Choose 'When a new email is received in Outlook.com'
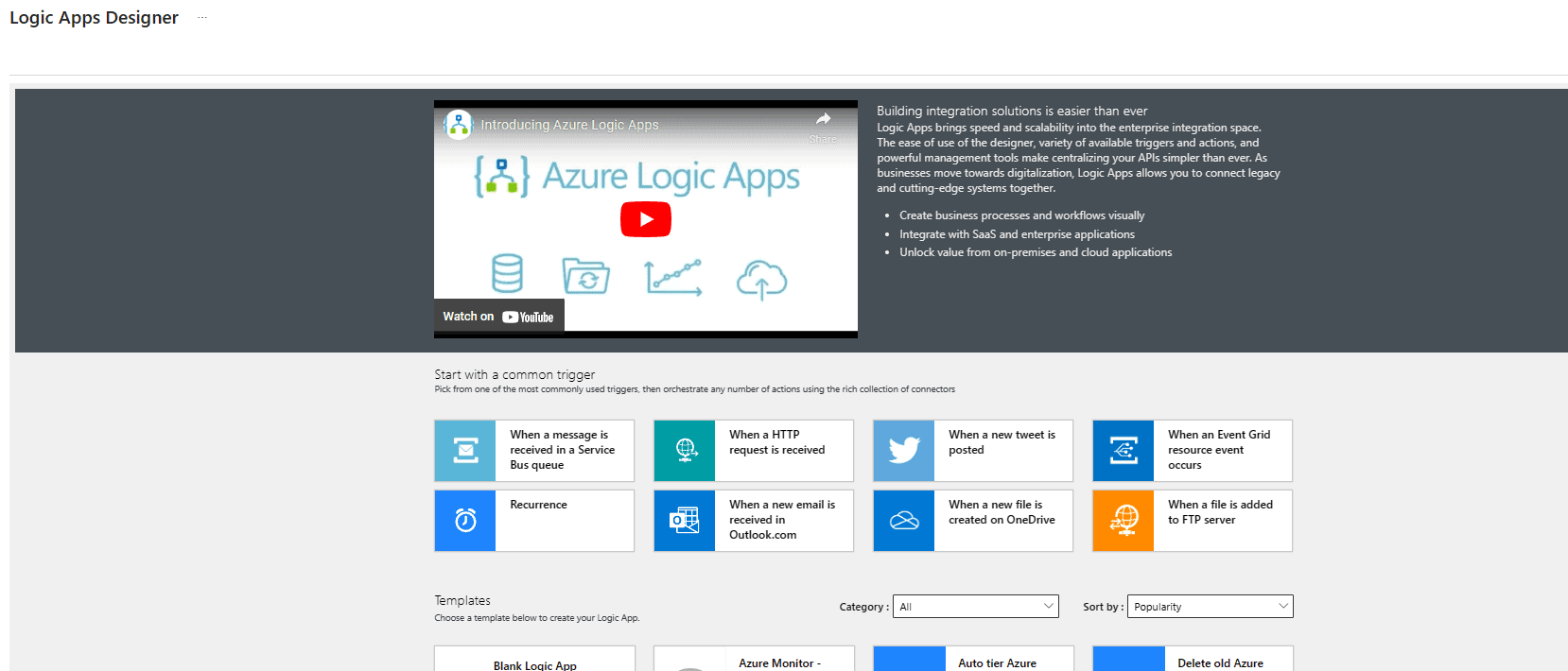Viewport: 1568px width, 671px height. coord(782,520)
